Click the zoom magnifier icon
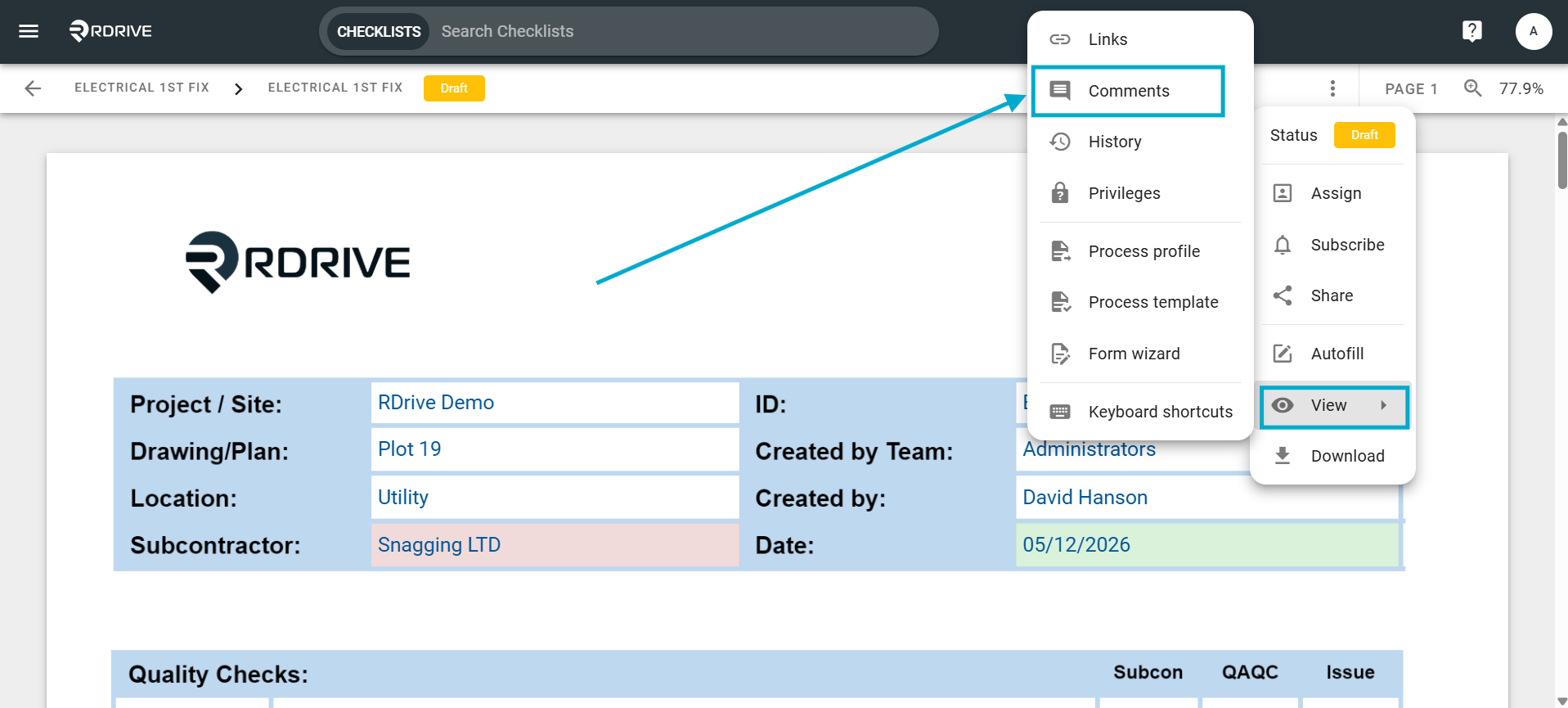This screenshot has height=708, width=1568. (1472, 88)
